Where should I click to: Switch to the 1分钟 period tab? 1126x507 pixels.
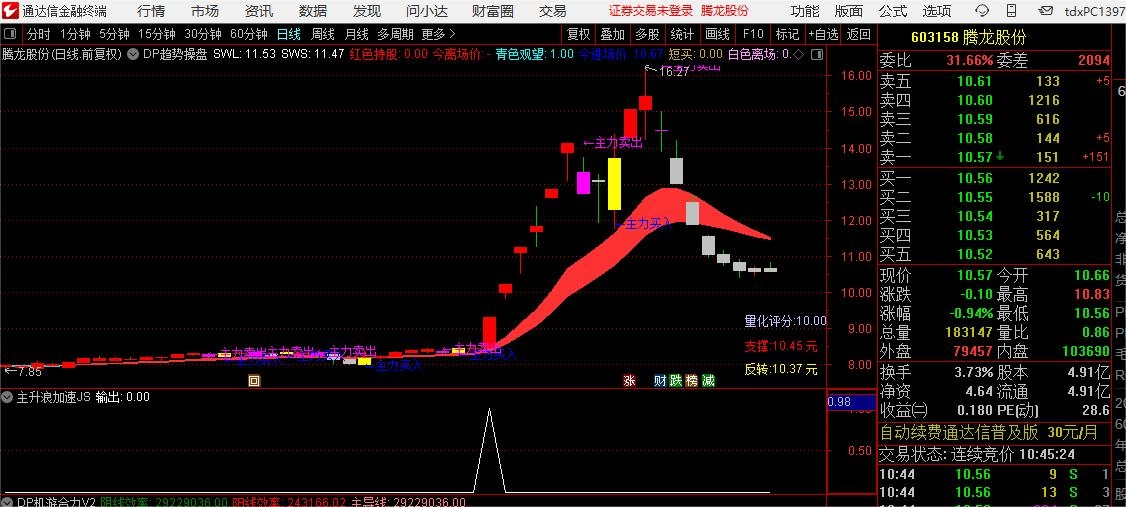click(x=75, y=34)
